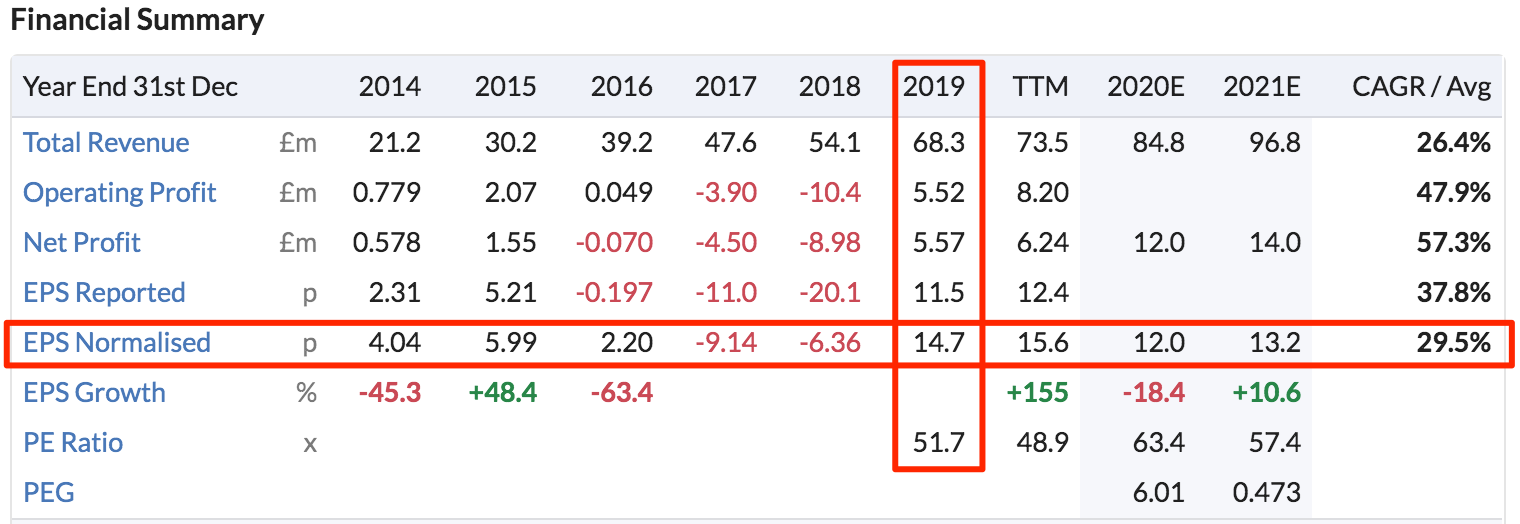Open the Total Revenue link
The width and height of the screenshot is (1520, 524).
click(106, 142)
